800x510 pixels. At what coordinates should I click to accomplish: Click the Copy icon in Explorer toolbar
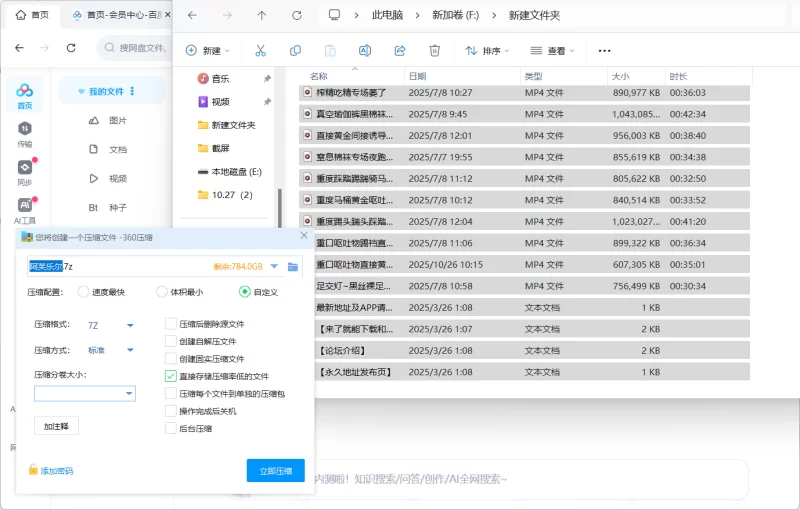(x=295, y=51)
